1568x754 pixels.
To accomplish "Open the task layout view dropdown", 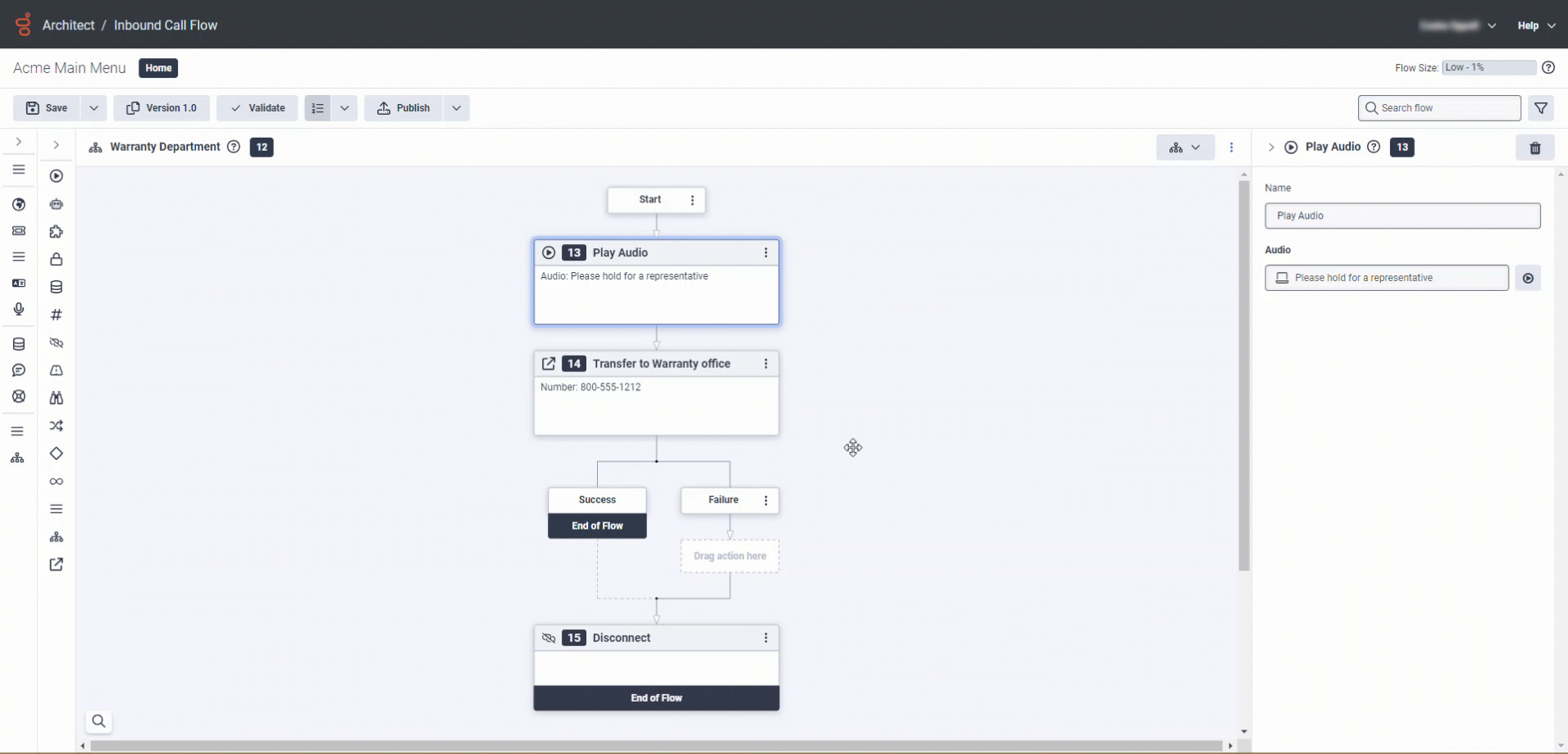I will pyautogui.click(x=1185, y=148).
